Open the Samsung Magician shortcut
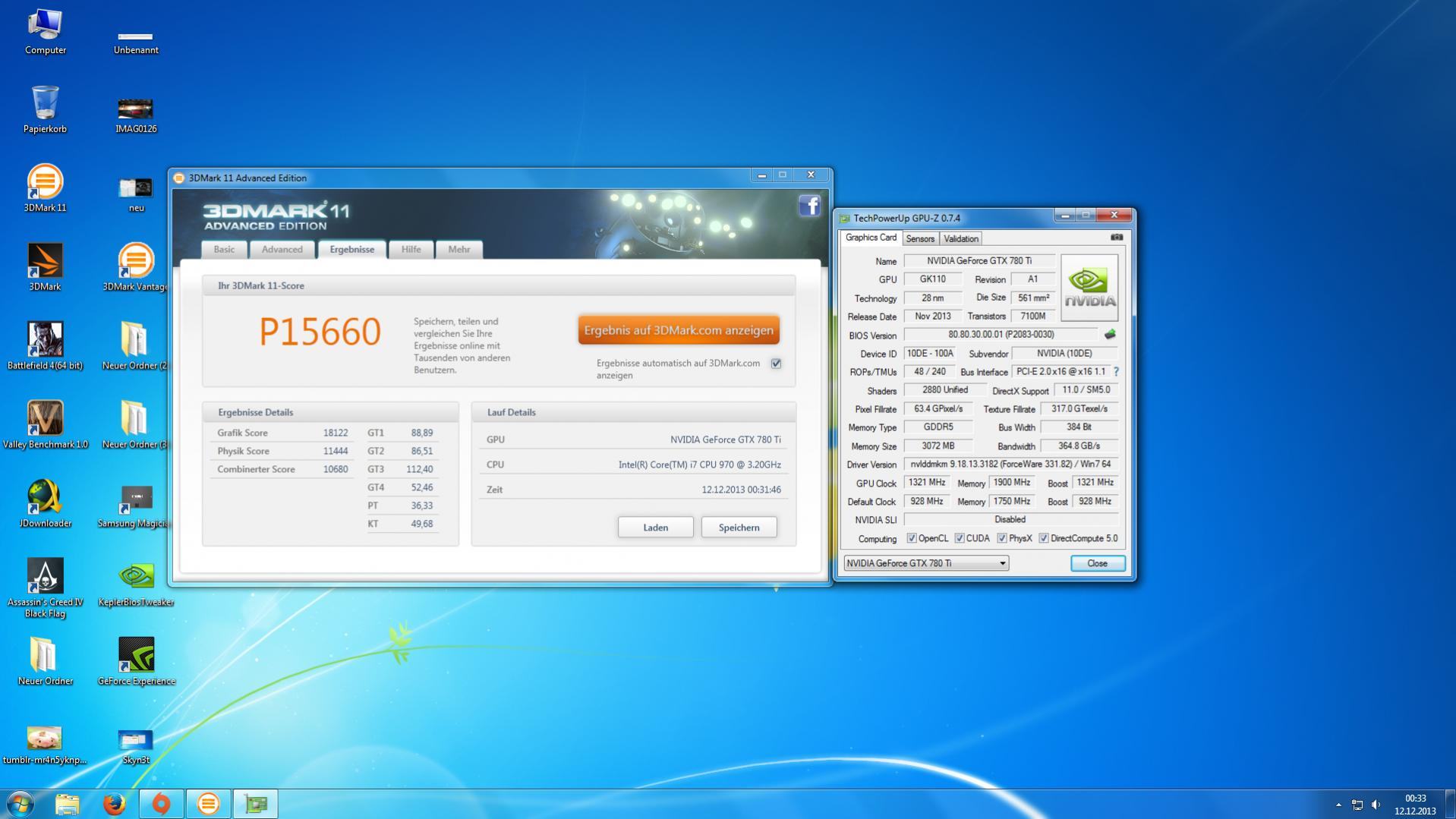 tap(134, 507)
